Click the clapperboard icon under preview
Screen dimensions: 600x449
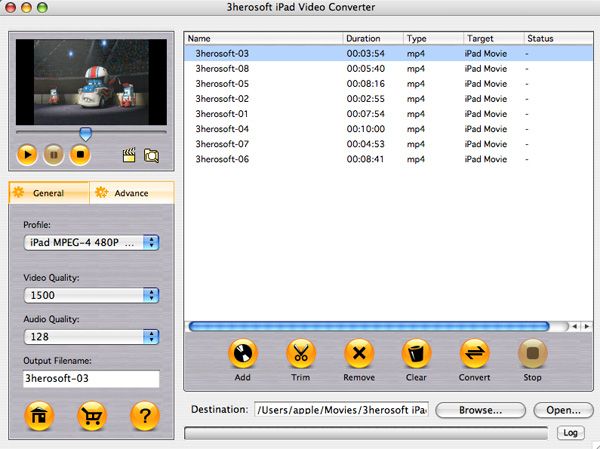129,155
